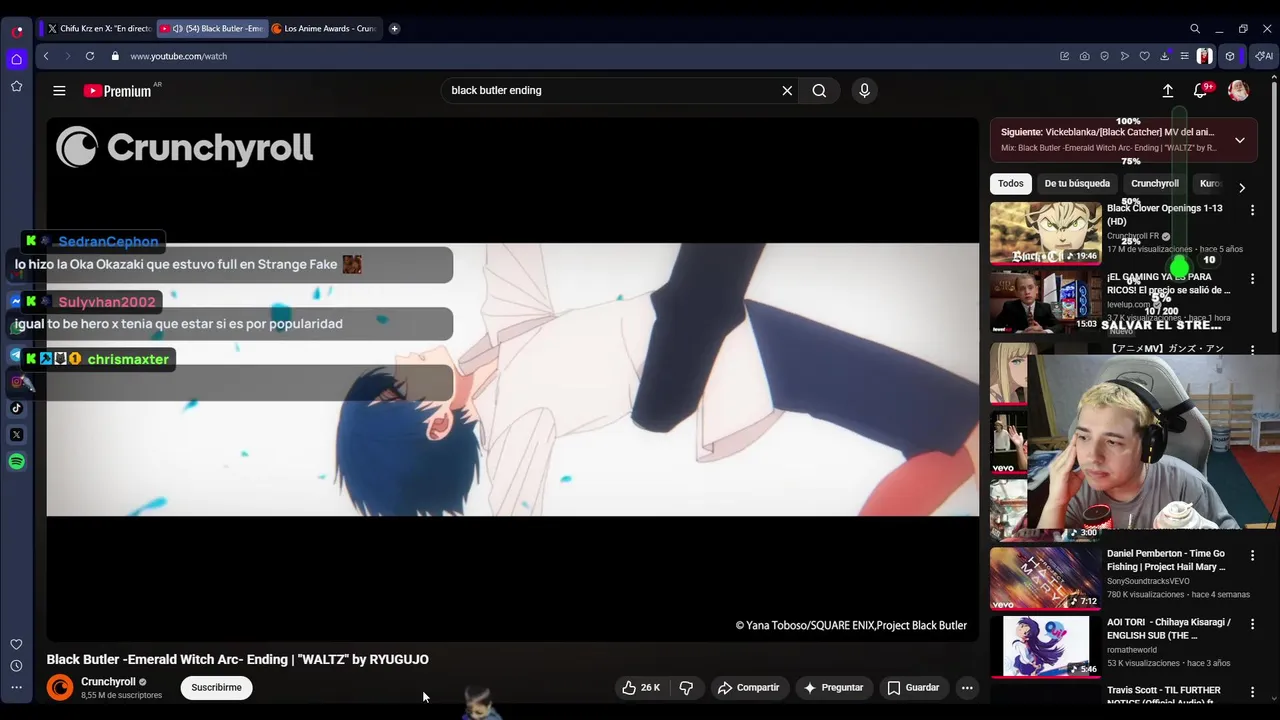Open the video's three-dots more actions menu
1280x720 pixels.
click(967, 688)
